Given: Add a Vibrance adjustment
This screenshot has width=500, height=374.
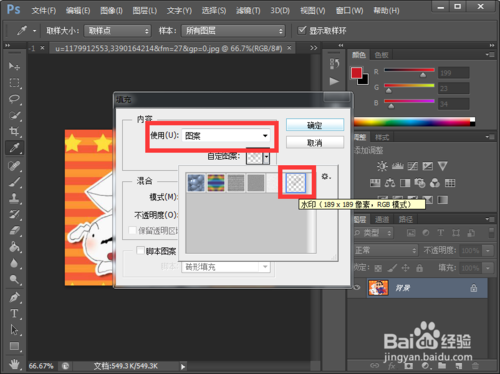Looking at the screenshot, I should pyautogui.click(x=443, y=166).
